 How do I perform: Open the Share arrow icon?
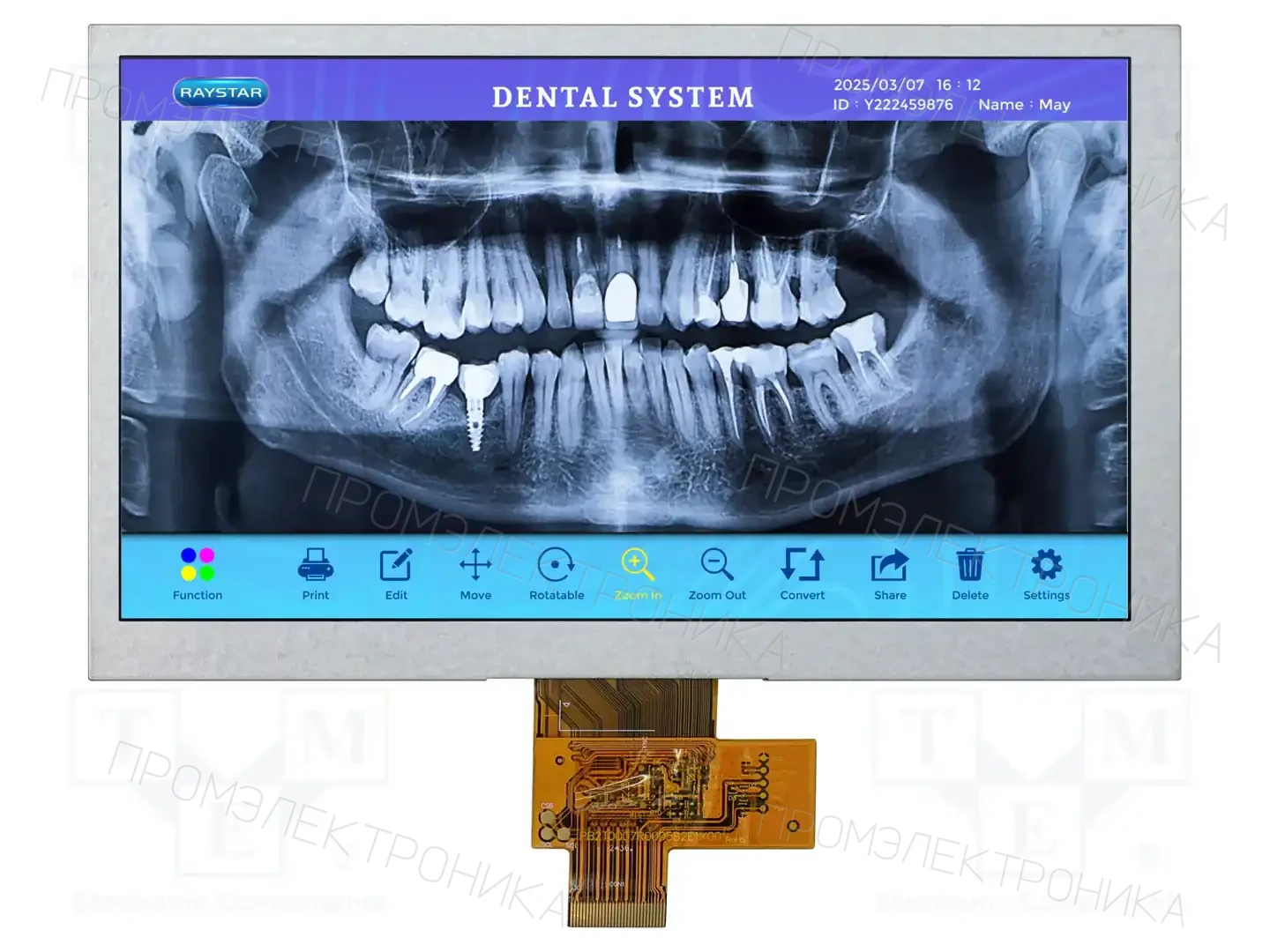point(890,565)
